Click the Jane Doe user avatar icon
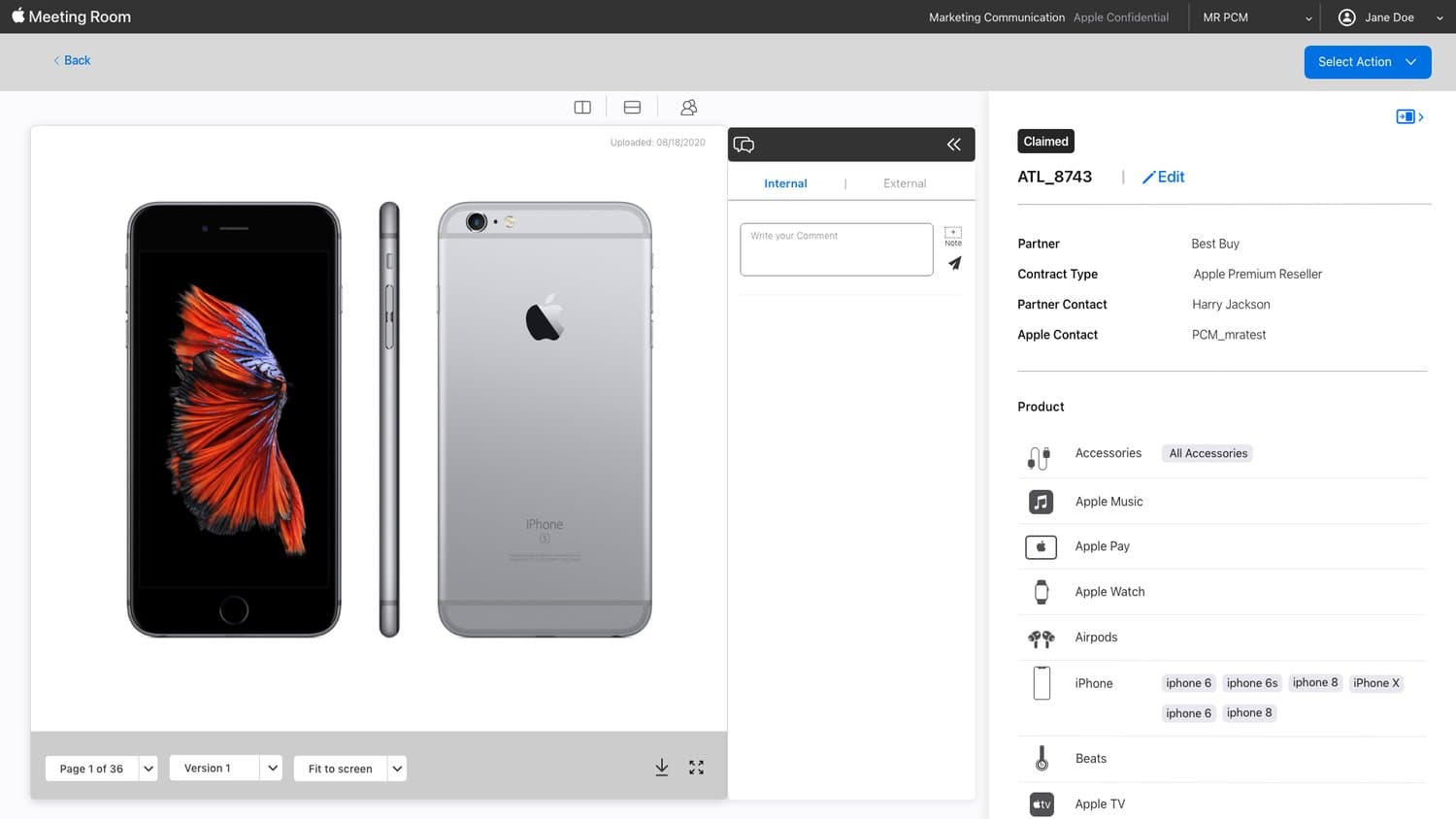Image resolution: width=1456 pixels, height=819 pixels. click(1347, 16)
